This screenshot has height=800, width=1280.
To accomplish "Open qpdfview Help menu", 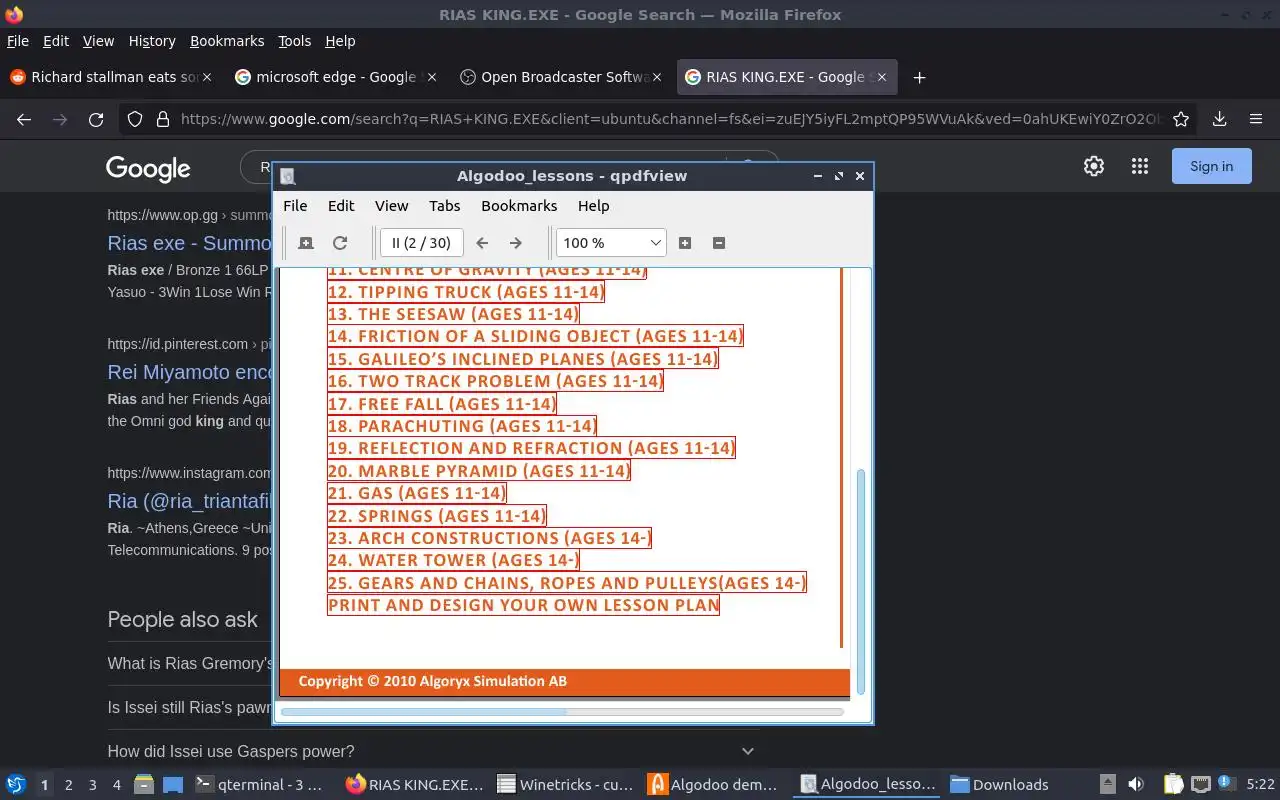I will click(x=593, y=206).
